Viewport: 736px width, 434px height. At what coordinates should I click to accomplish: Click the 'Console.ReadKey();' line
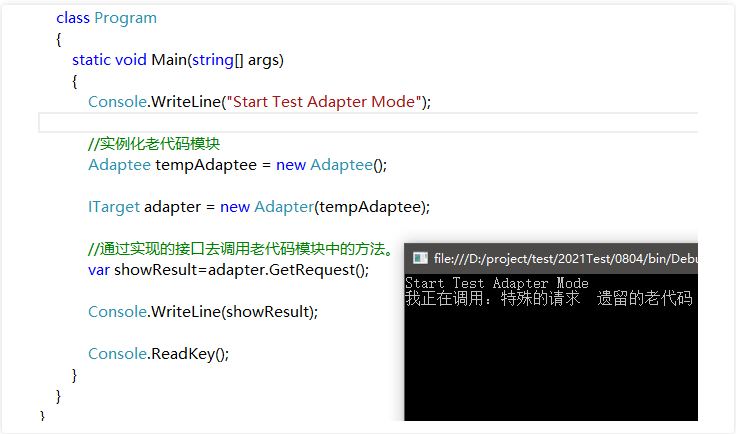[159, 354]
